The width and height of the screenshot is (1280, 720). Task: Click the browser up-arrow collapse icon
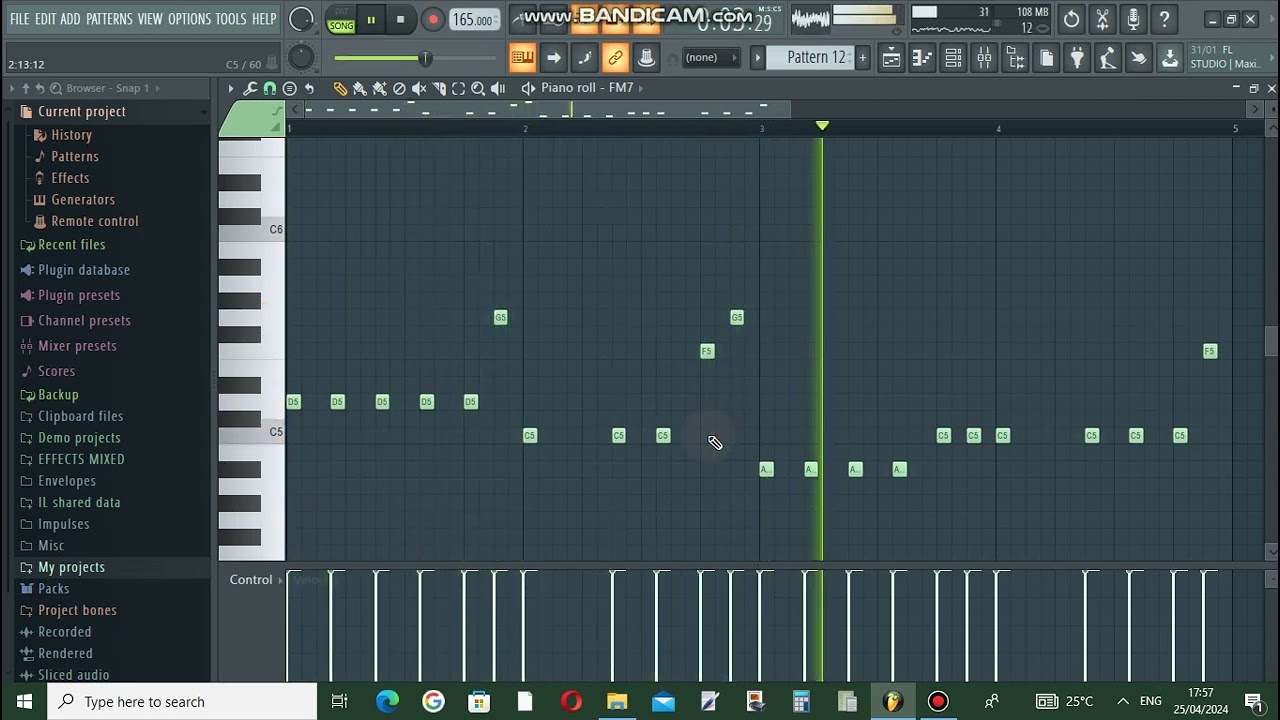coord(26,88)
